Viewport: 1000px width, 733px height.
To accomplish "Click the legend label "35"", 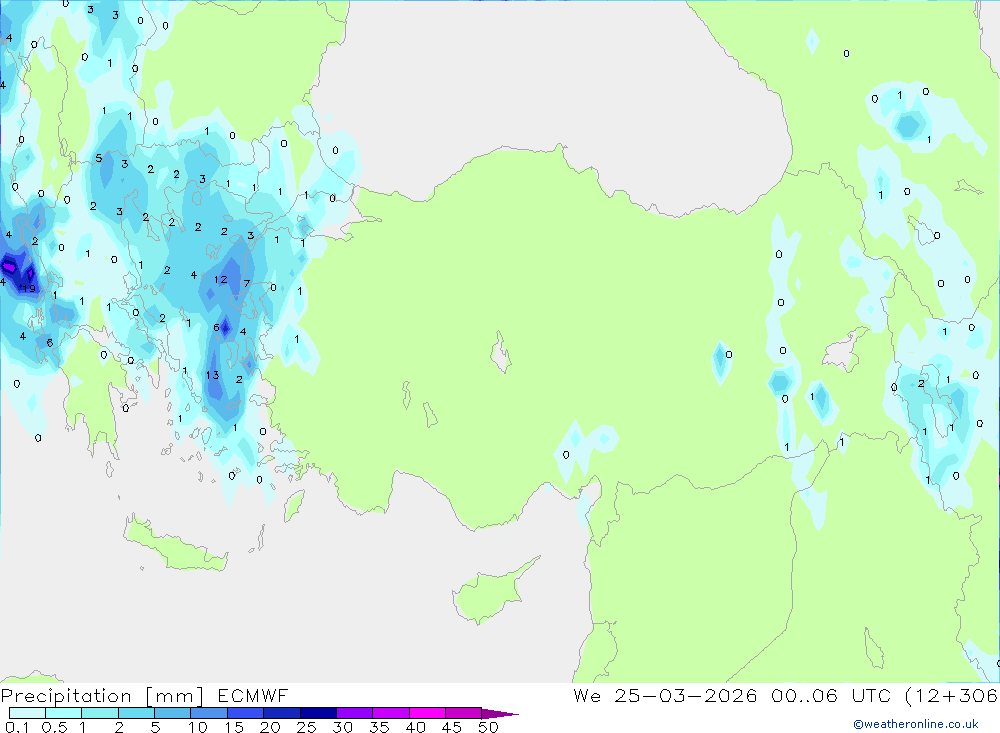I will [x=379, y=727].
